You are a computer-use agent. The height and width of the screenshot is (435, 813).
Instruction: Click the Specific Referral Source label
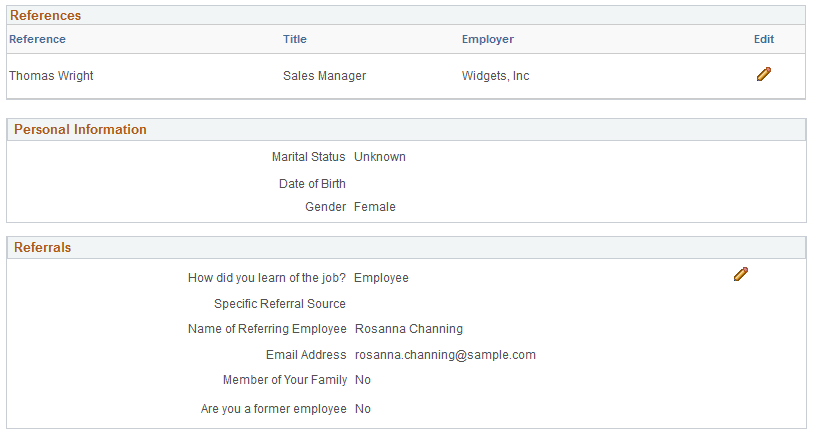[x=280, y=304]
